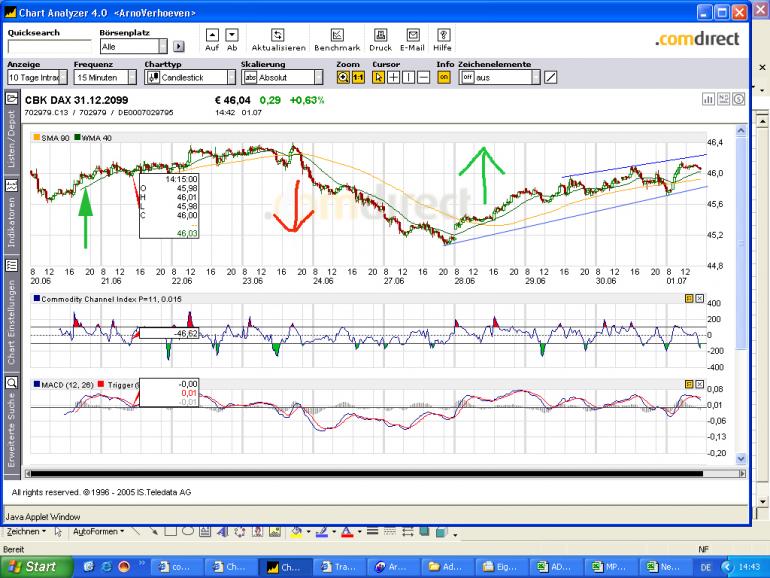The height and width of the screenshot is (578, 770).
Task: Open the Charttyp Candlestick dropdown
Action: pyautogui.click(x=230, y=77)
